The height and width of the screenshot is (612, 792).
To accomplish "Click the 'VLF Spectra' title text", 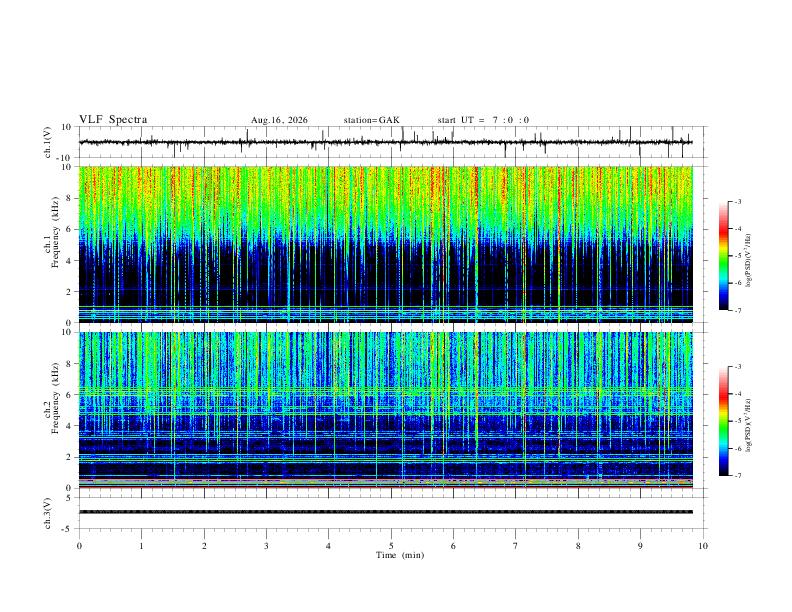I will click(113, 120).
